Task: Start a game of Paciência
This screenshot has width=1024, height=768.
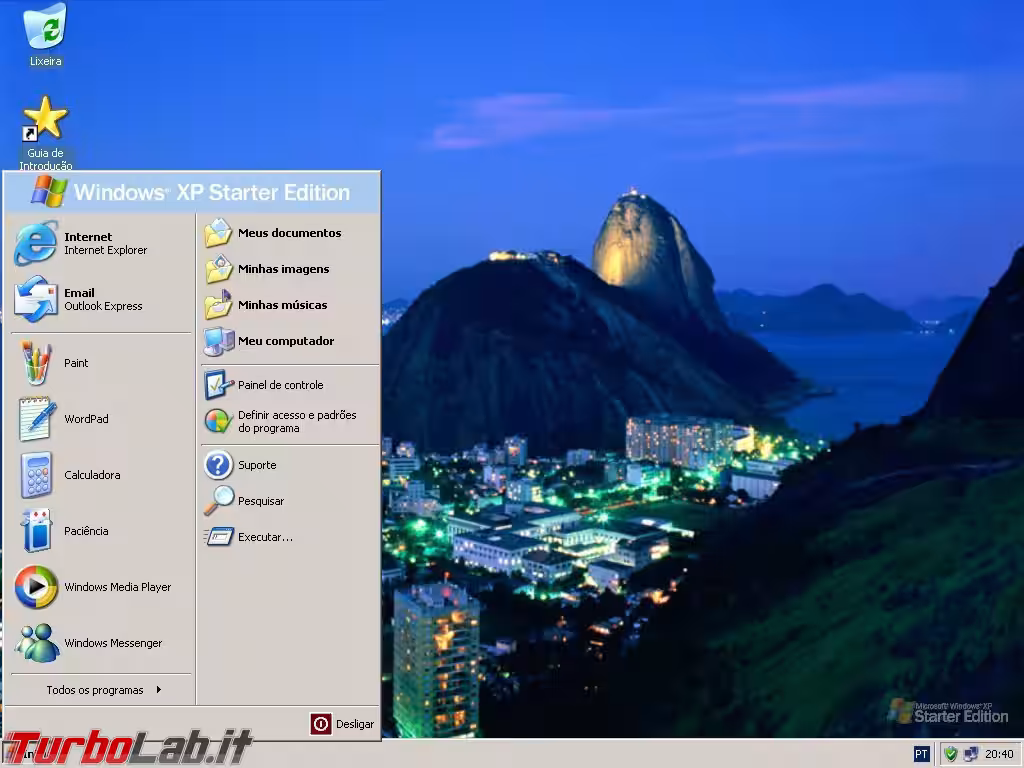Action: point(86,531)
